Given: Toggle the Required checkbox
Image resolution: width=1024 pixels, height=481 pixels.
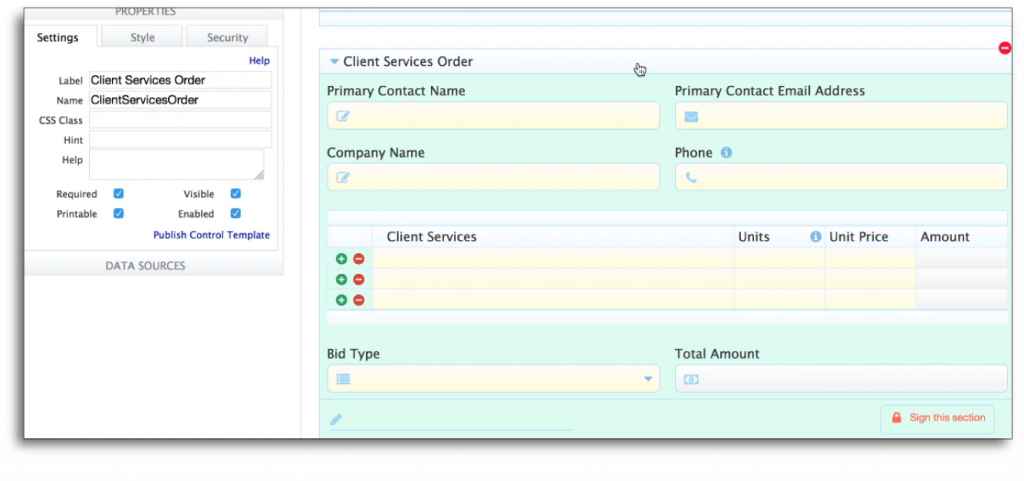Looking at the screenshot, I should 118,194.
